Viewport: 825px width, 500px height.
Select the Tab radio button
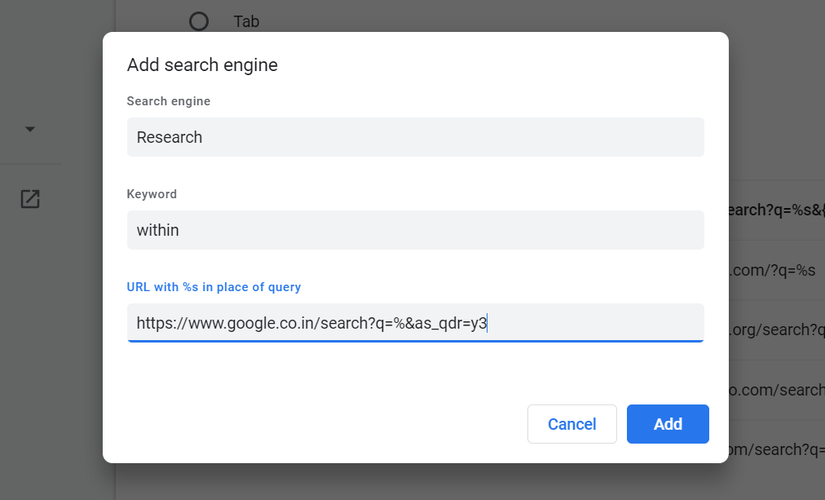[x=199, y=20]
